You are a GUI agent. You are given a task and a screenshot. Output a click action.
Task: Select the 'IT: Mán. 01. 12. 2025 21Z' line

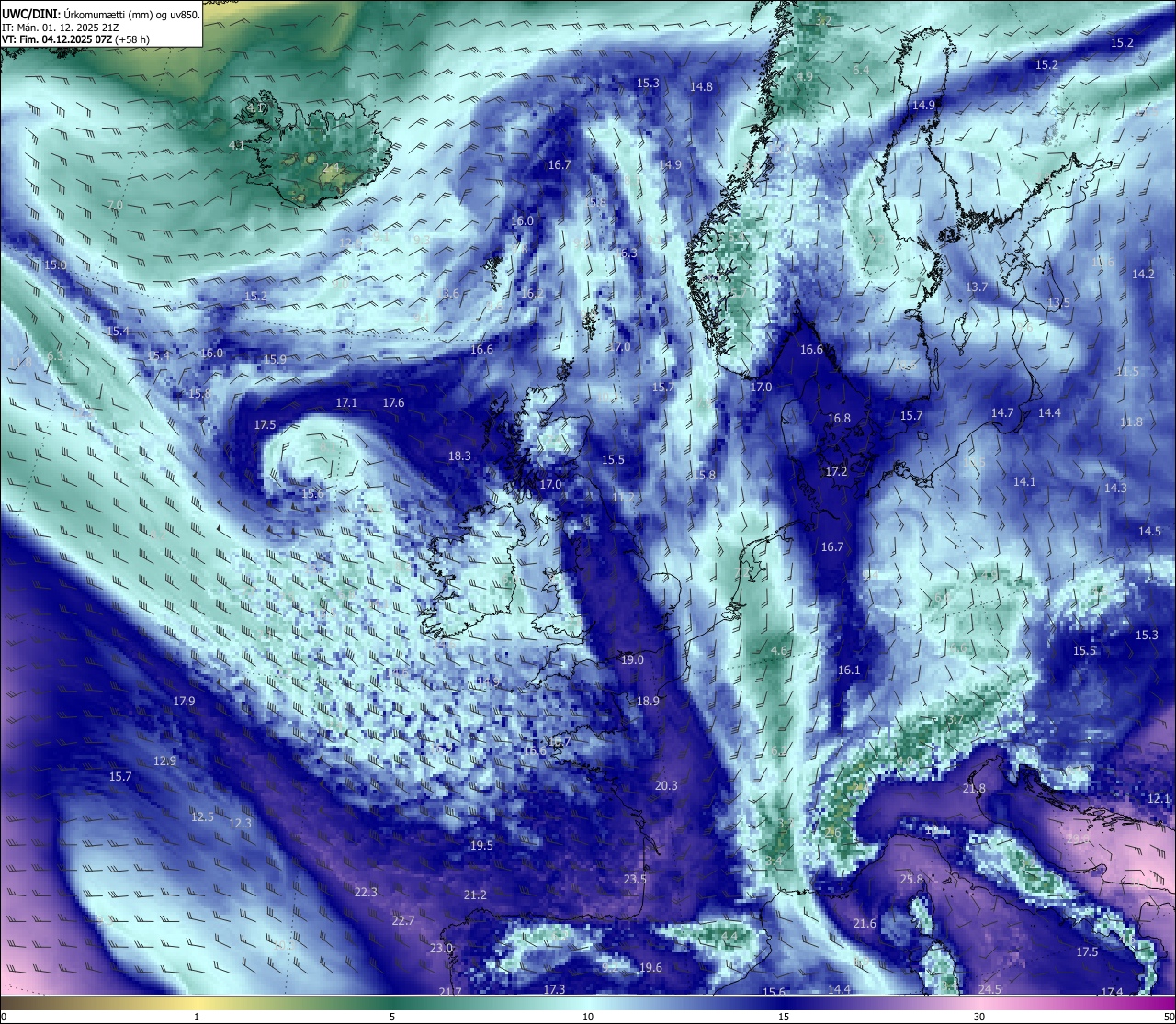[x=61, y=28]
